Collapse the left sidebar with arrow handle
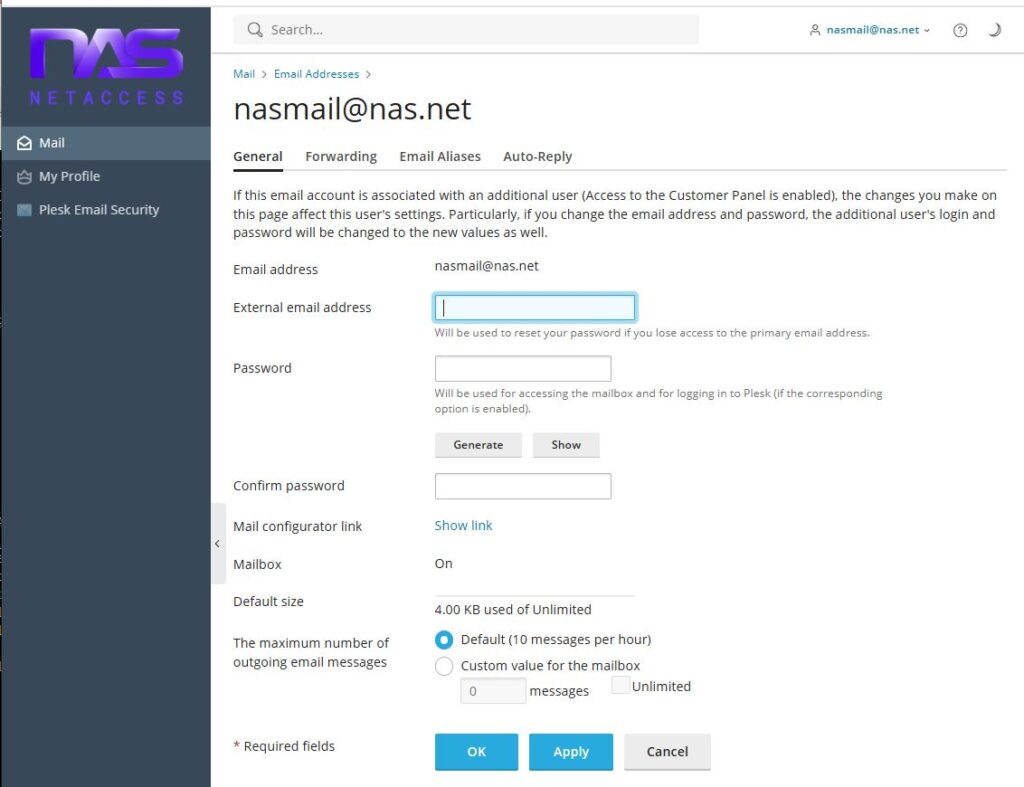Viewport: 1024px width, 787px height. pyautogui.click(x=217, y=544)
